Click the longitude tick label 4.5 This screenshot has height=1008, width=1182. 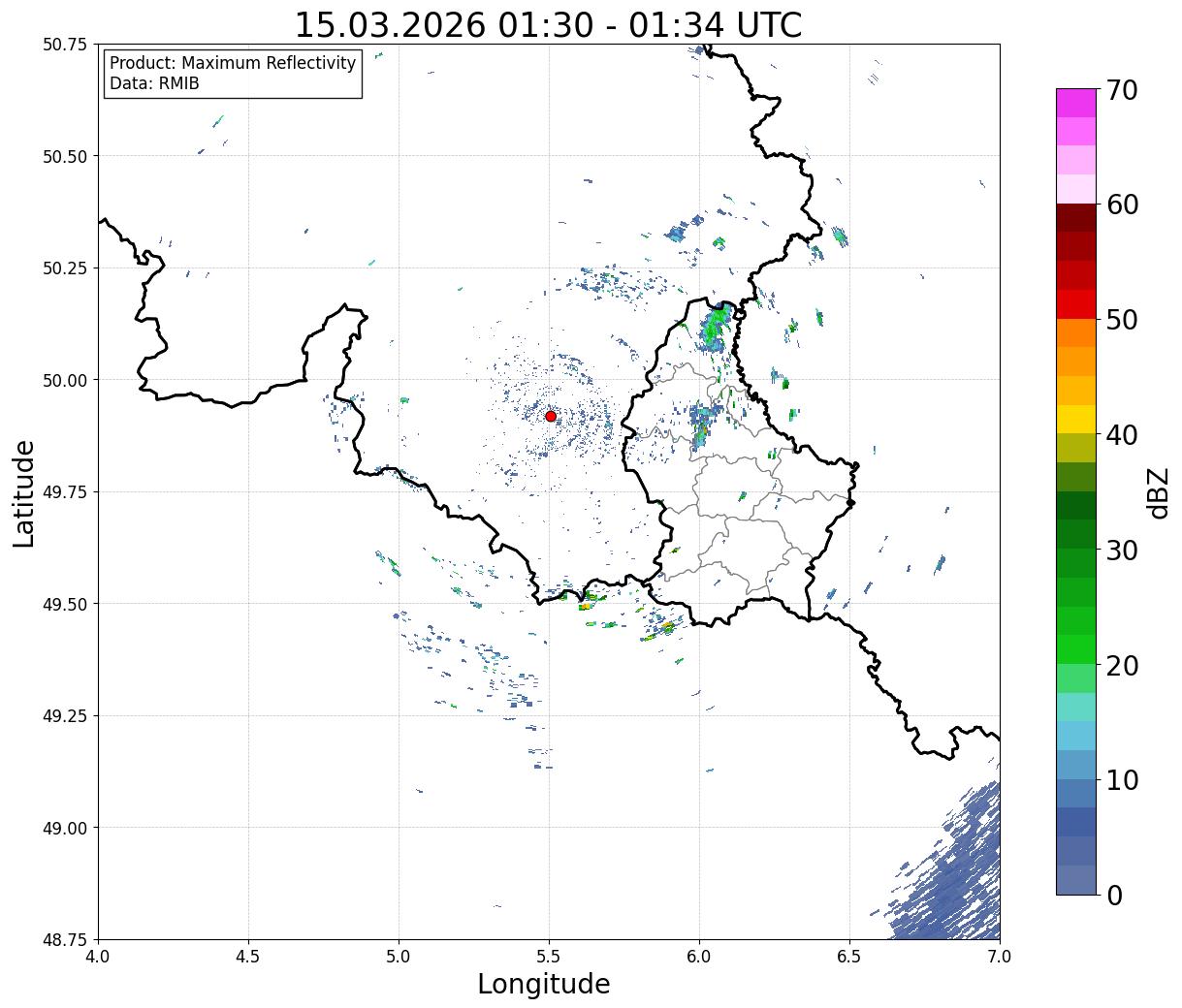pos(248,957)
